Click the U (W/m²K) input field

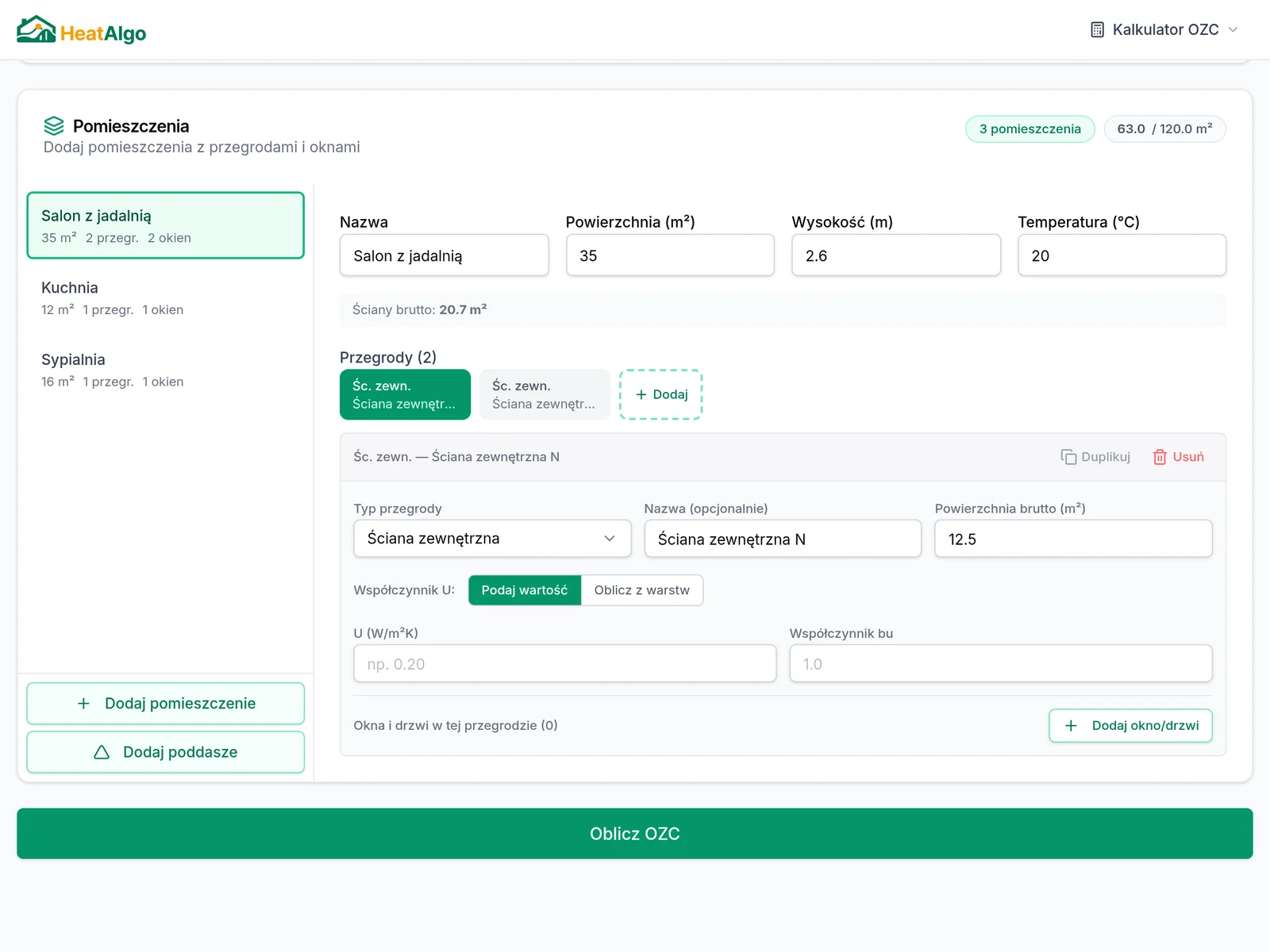tap(564, 664)
